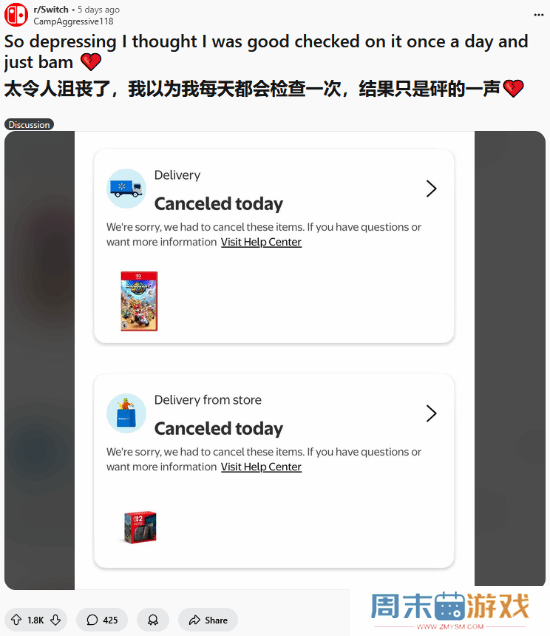The image size is (550, 636).
Task: Click the first Canceled today heading
Action: [x=219, y=204]
